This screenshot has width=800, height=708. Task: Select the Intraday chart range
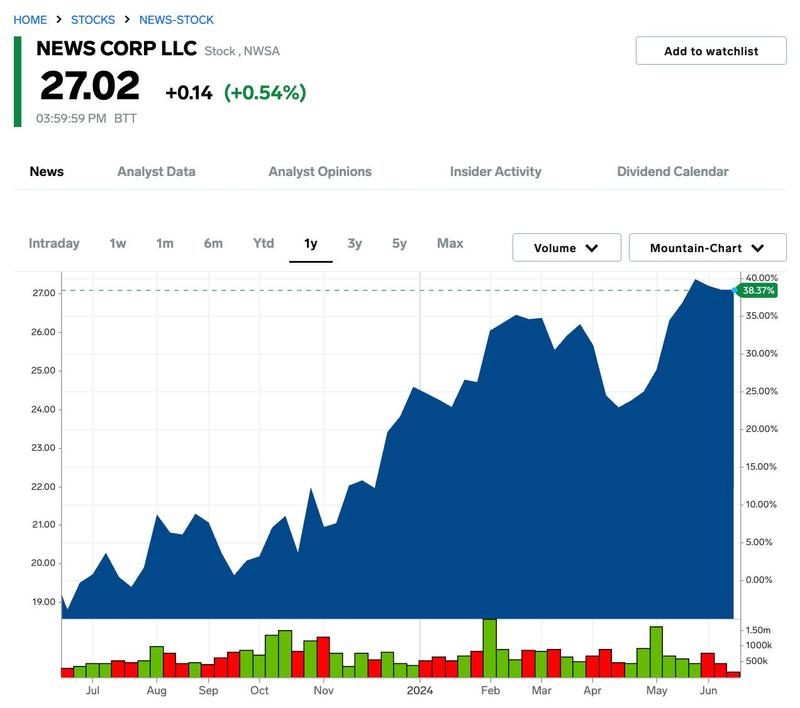[x=54, y=243]
